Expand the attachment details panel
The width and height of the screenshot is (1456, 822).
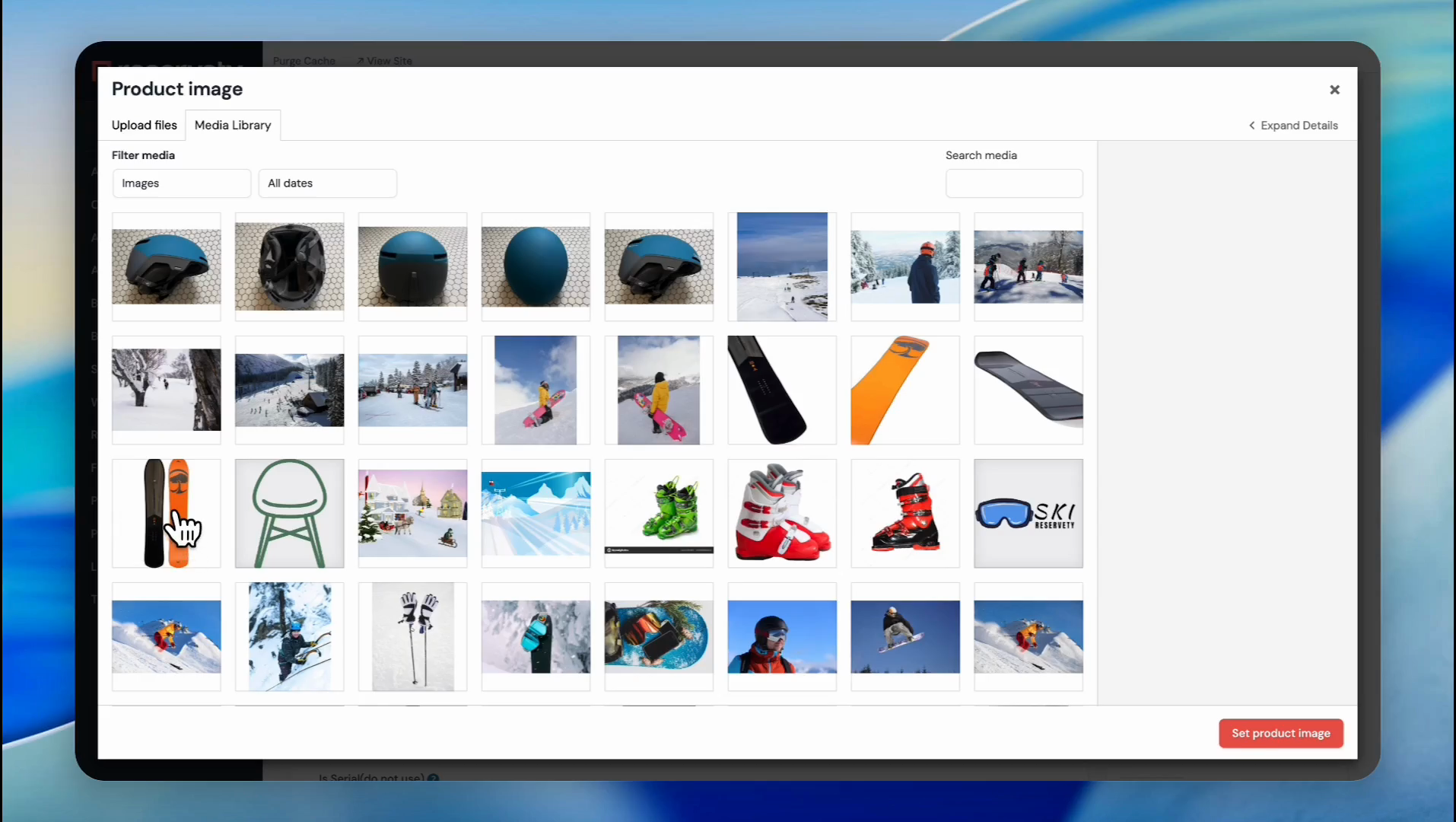pyautogui.click(x=1293, y=126)
